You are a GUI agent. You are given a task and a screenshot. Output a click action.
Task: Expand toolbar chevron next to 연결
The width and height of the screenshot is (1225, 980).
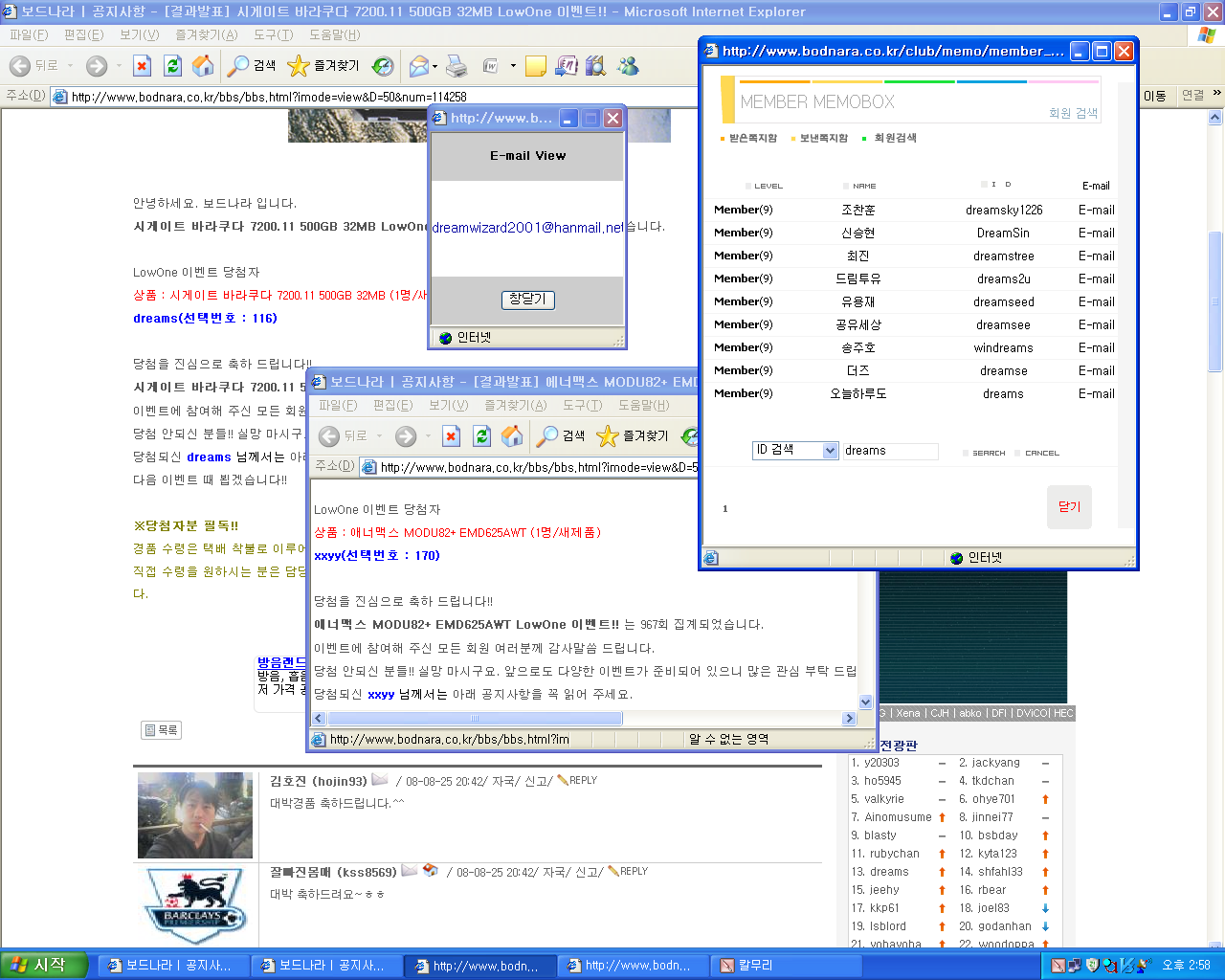(x=1216, y=94)
